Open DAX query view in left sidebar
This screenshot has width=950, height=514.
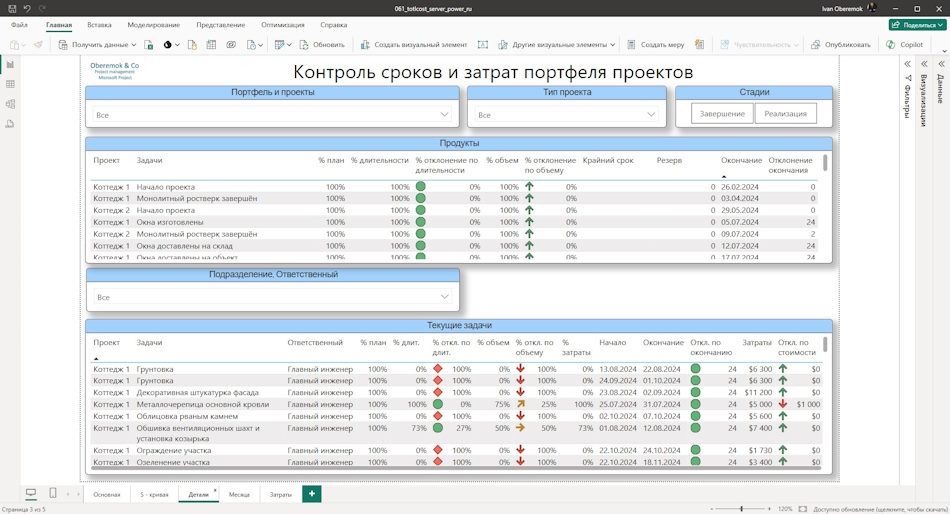tap(10, 124)
